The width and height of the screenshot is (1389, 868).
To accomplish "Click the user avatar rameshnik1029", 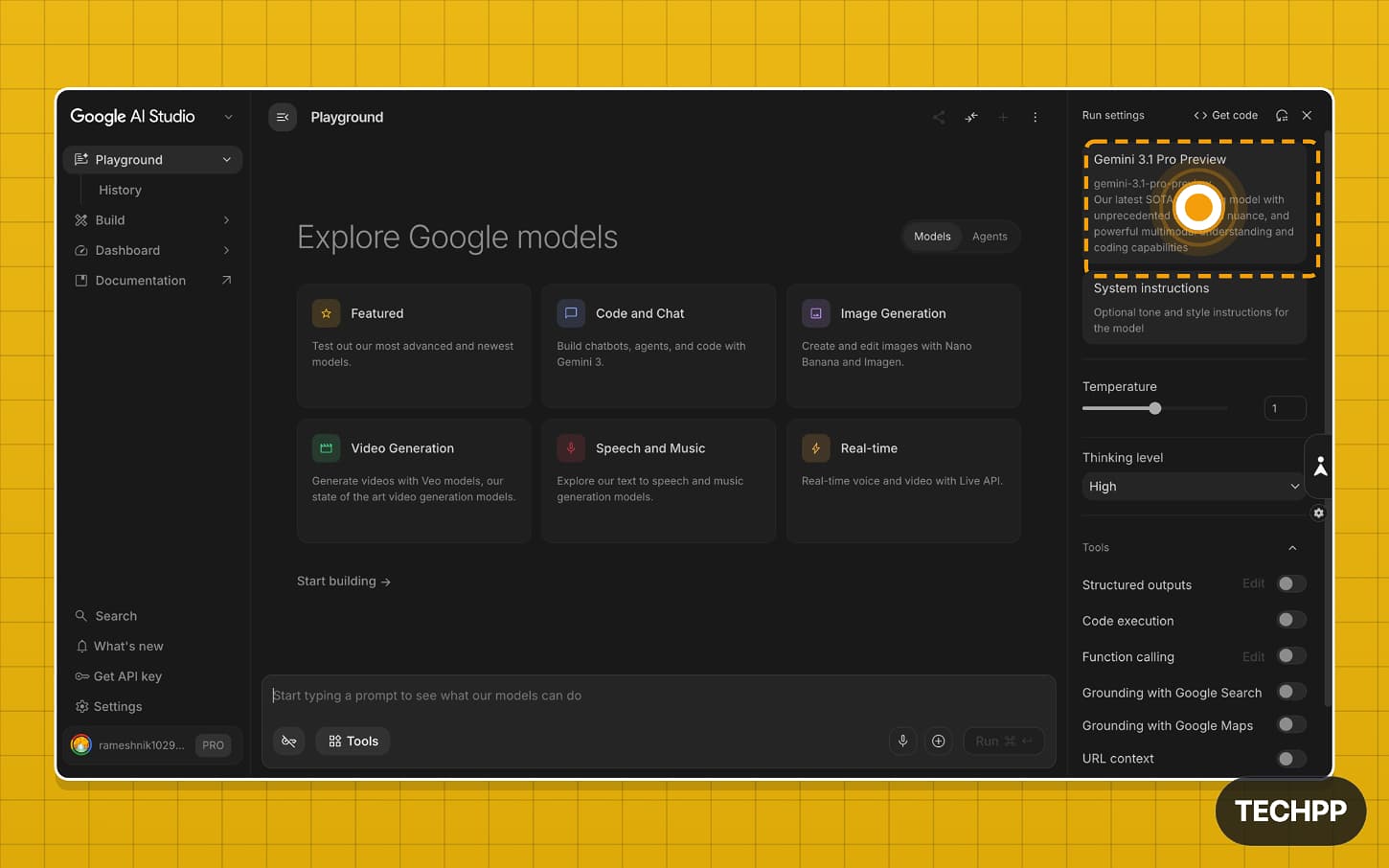I will coord(81,744).
